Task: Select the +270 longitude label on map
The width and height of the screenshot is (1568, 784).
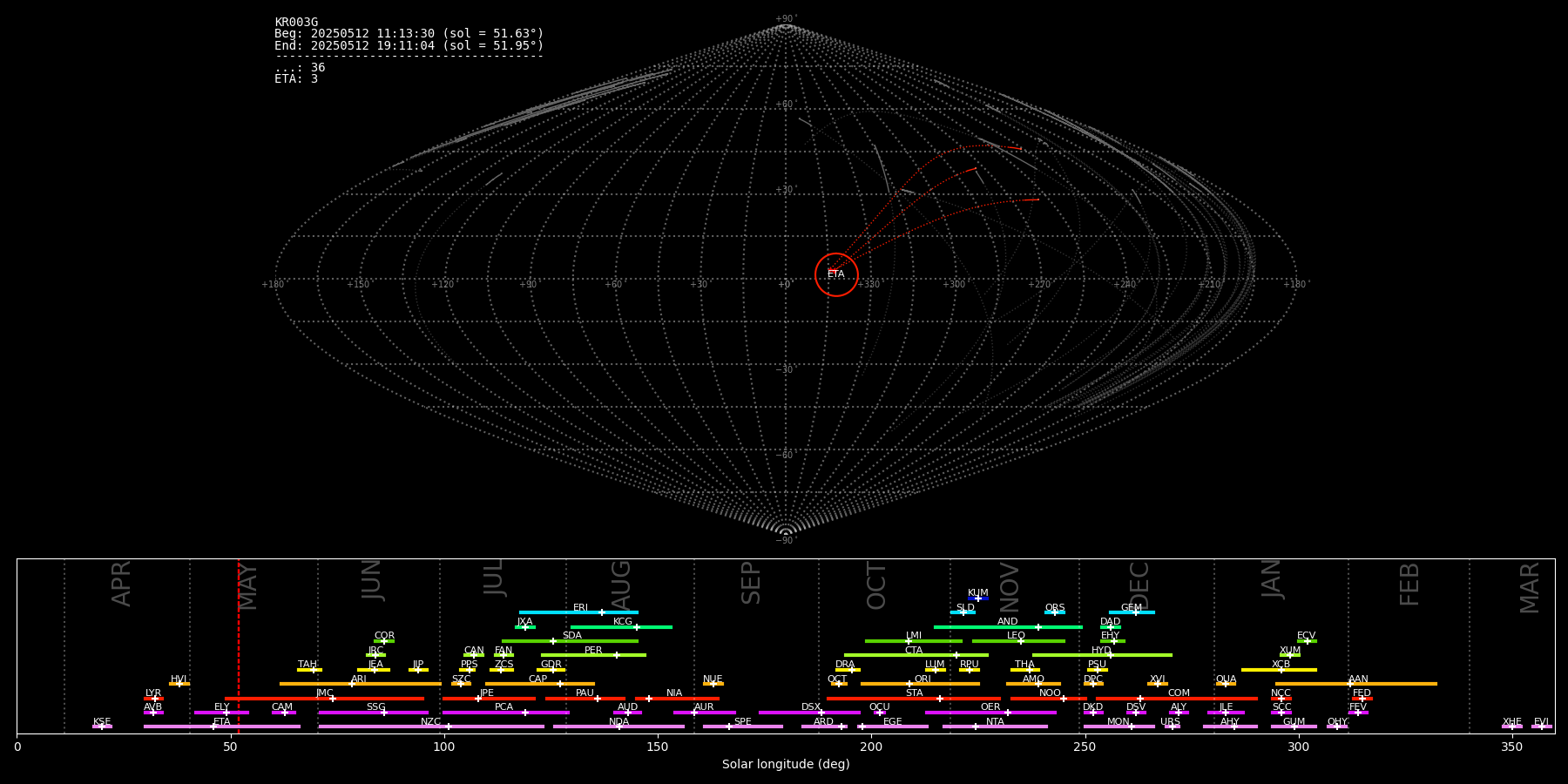Action: coord(1039,285)
